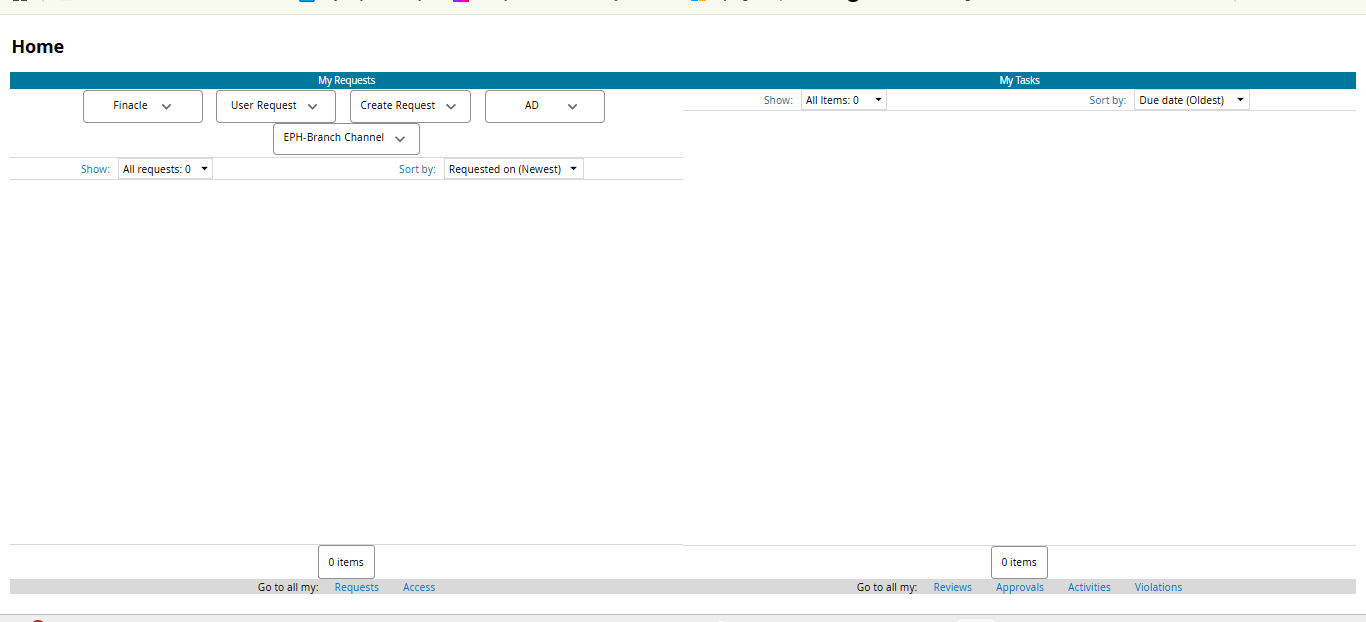Open the 'All Items: 0' tasks filter

(x=843, y=100)
